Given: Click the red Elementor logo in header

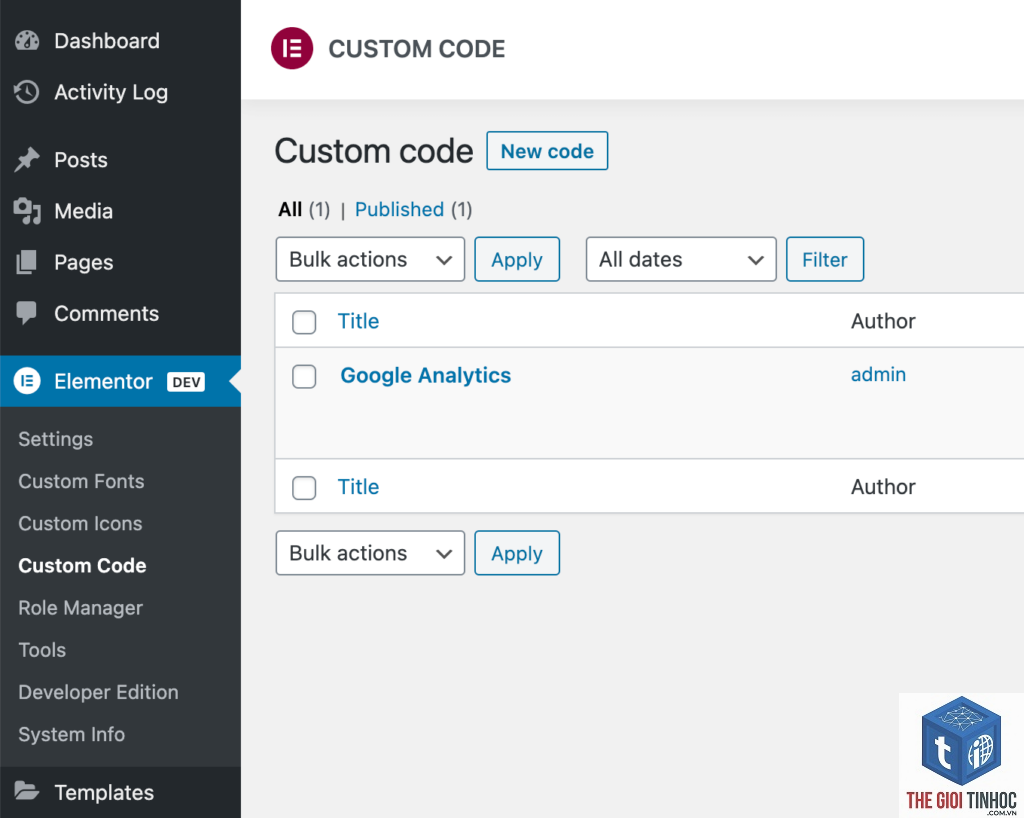Looking at the screenshot, I should 292,48.
